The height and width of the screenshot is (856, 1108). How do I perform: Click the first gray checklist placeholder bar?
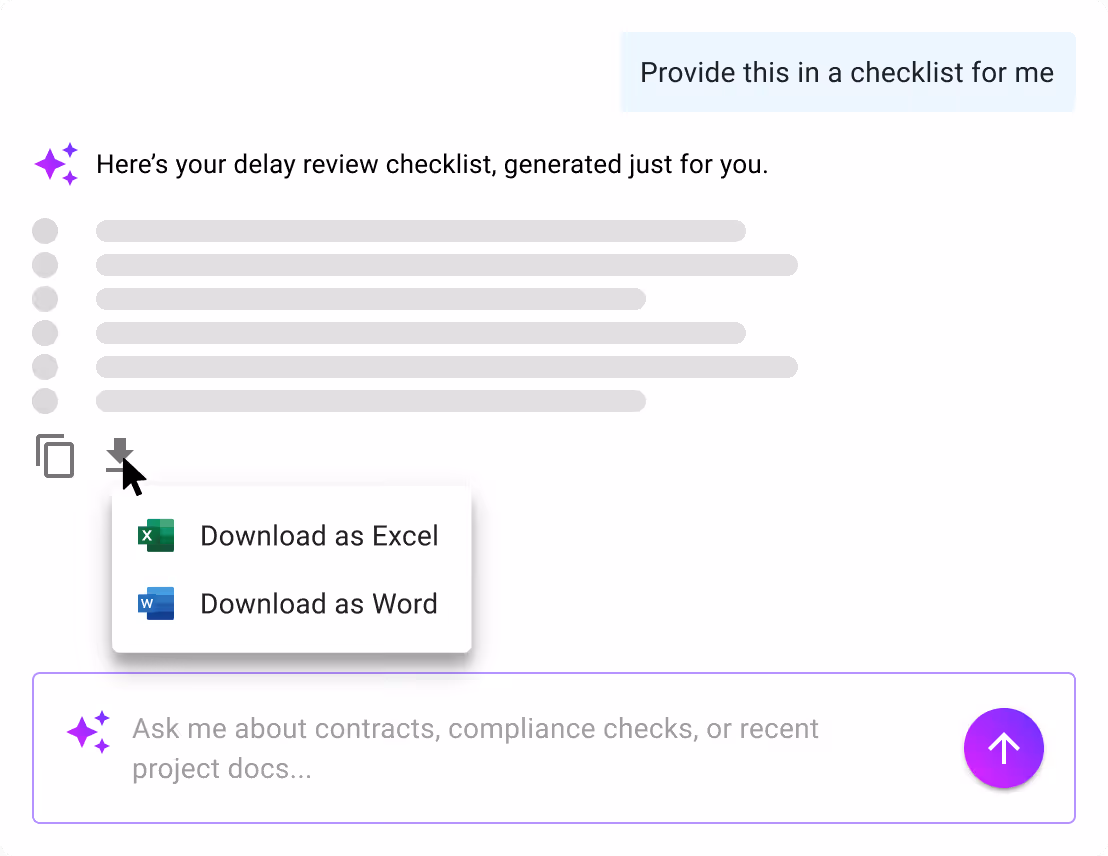[420, 231]
